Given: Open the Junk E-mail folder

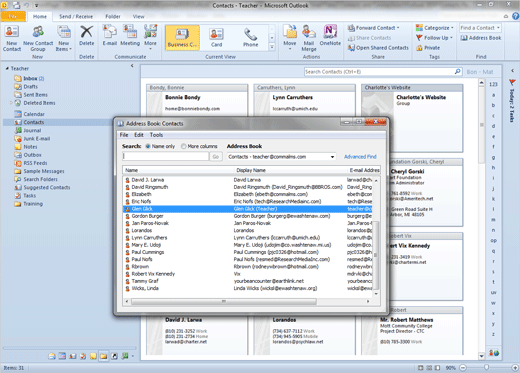Looking at the screenshot, I should coord(32,139).
